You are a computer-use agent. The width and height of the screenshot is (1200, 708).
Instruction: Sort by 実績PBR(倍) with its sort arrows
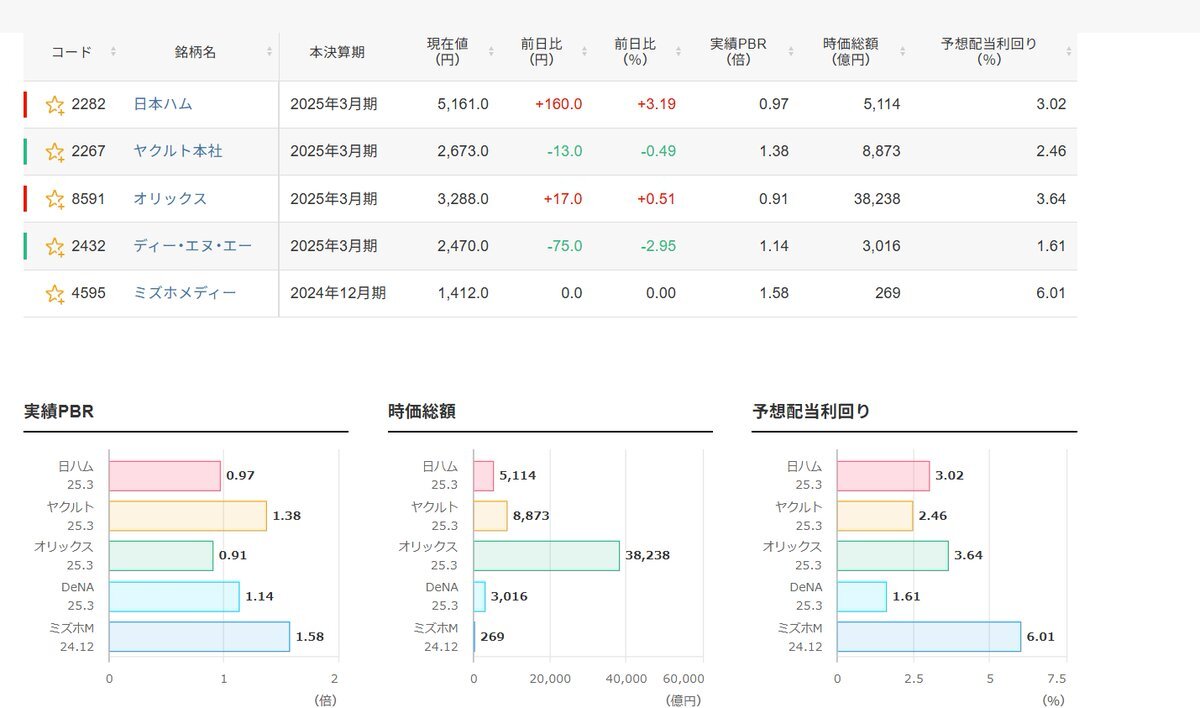(790, 52)
